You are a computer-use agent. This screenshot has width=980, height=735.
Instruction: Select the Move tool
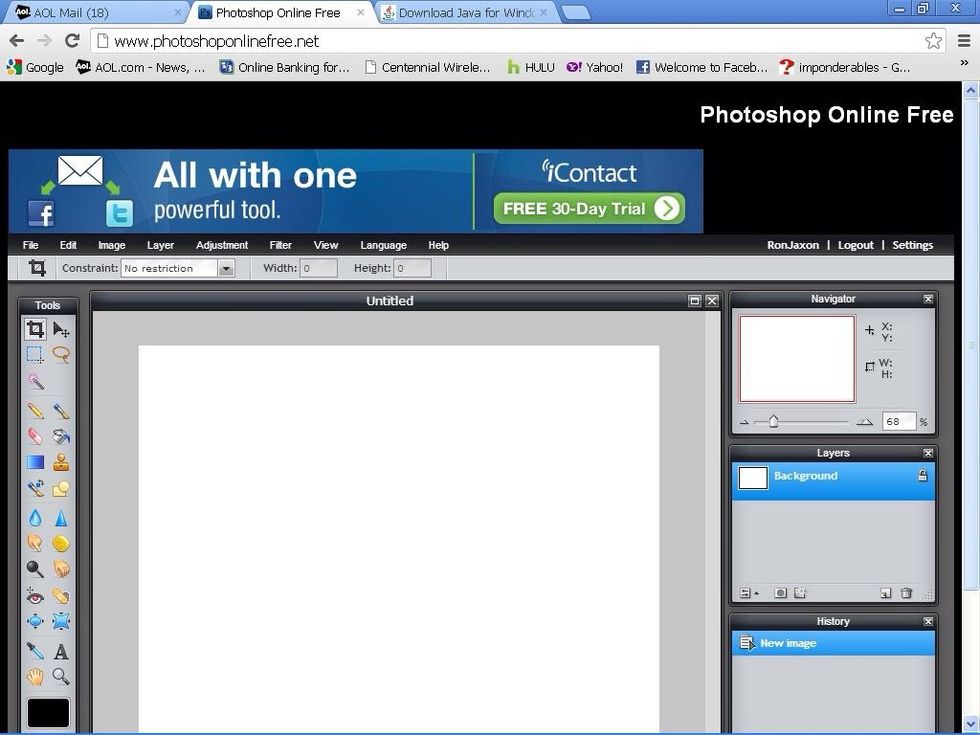[61, 329]
